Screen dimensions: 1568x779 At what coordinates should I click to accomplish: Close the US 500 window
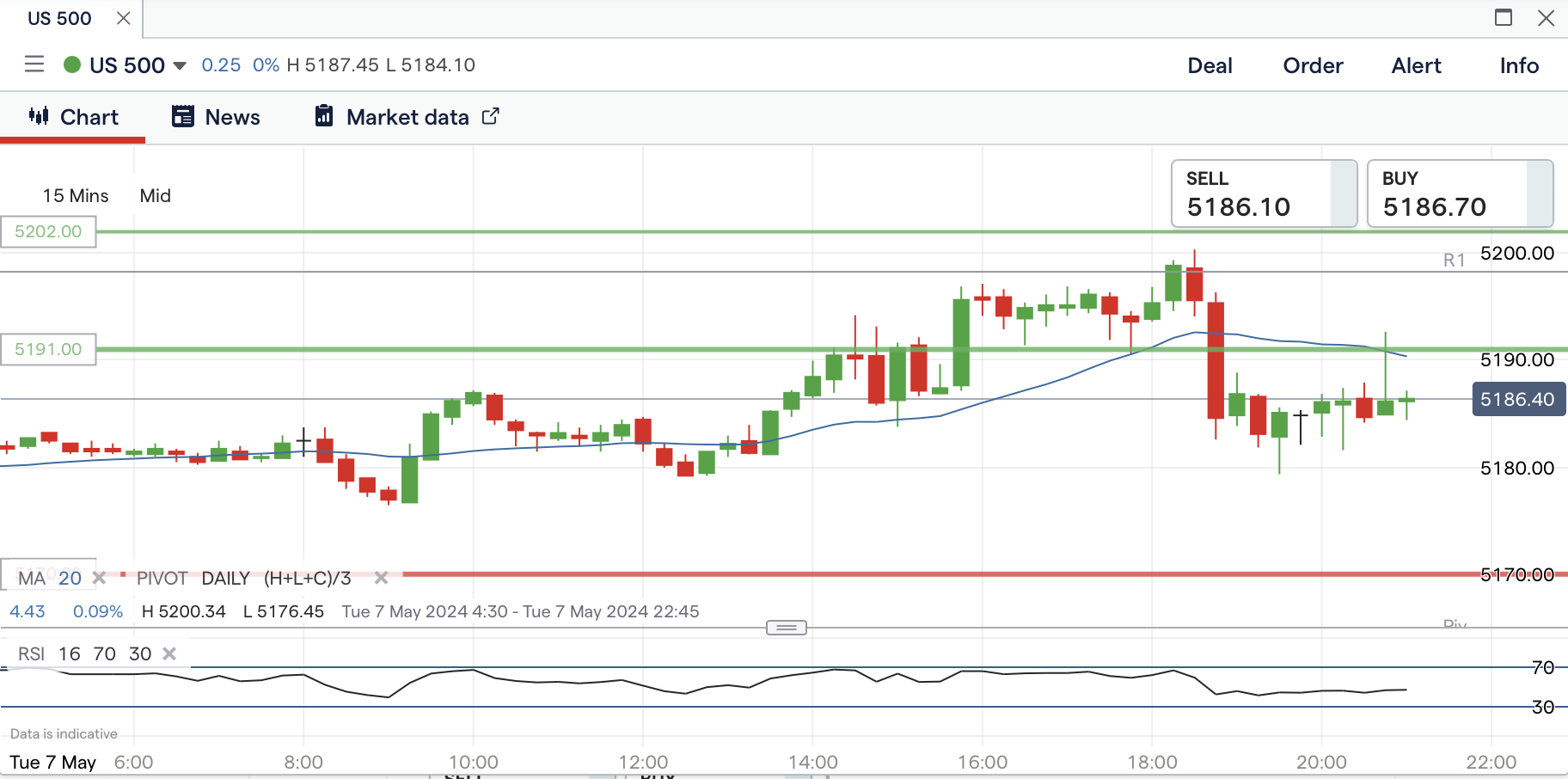(1546, 17)
